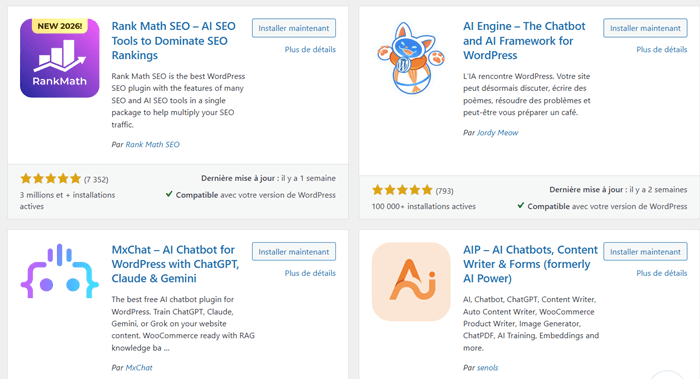Open 'Plus de détails' for AI Engine
The width and height of the screenshot is (700, 379).
pos(662,50)
